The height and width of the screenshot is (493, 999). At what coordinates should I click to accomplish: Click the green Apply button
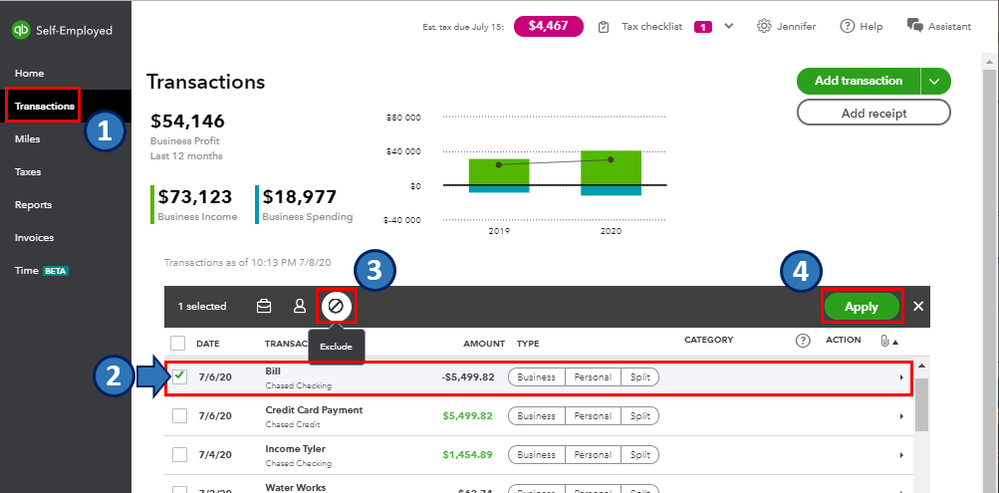(861, 307)
